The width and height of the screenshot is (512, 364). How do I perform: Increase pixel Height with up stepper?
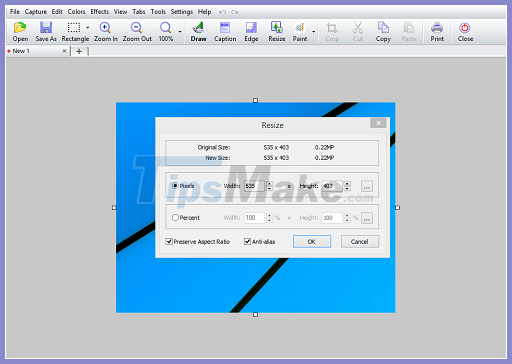point(347,183)
